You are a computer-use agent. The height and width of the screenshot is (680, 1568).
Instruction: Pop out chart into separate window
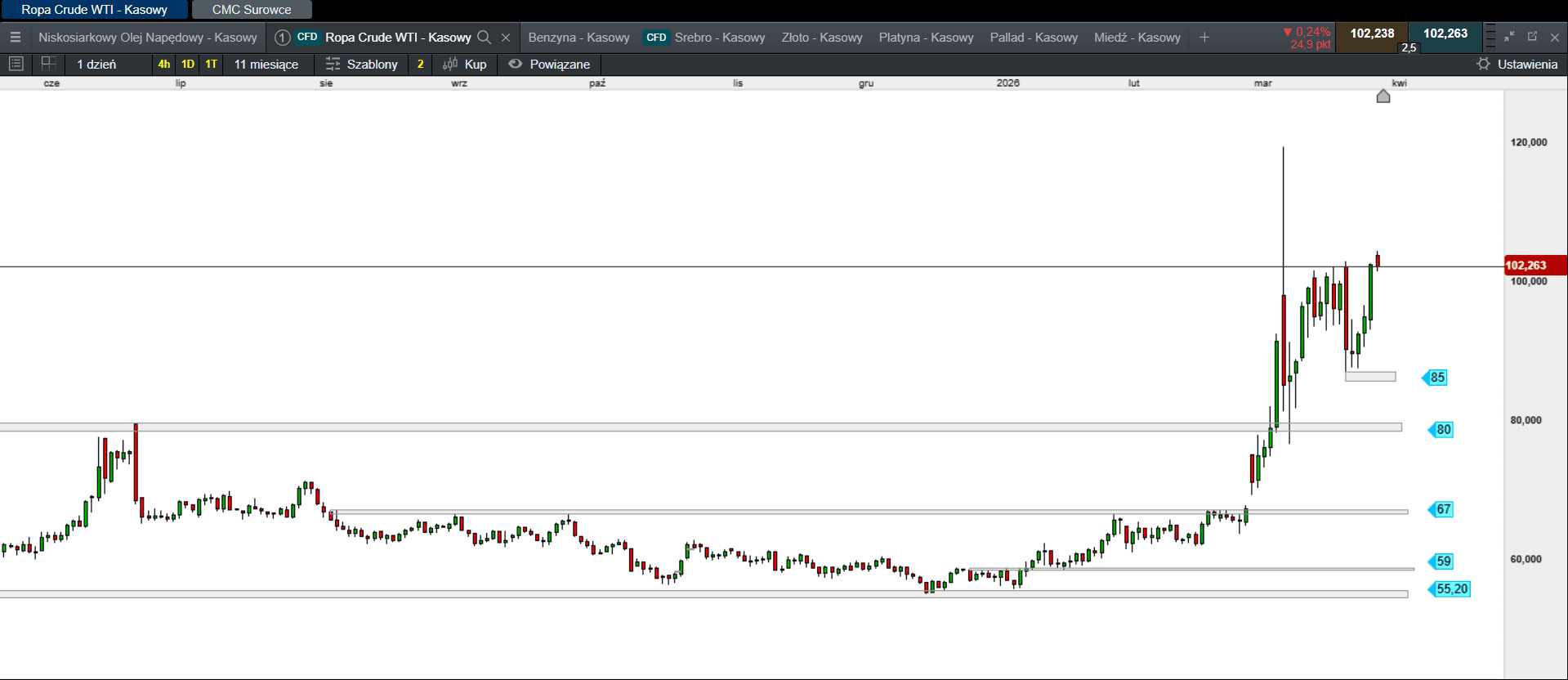pos(1532,37)
